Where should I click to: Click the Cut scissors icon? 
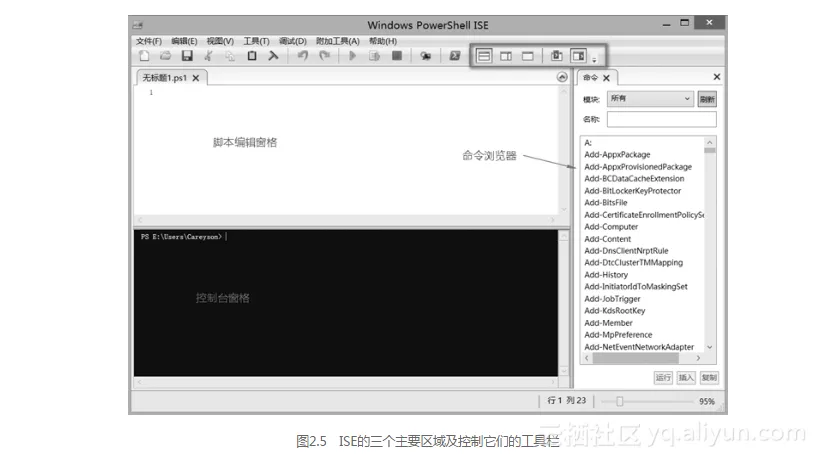pos(208,56)
